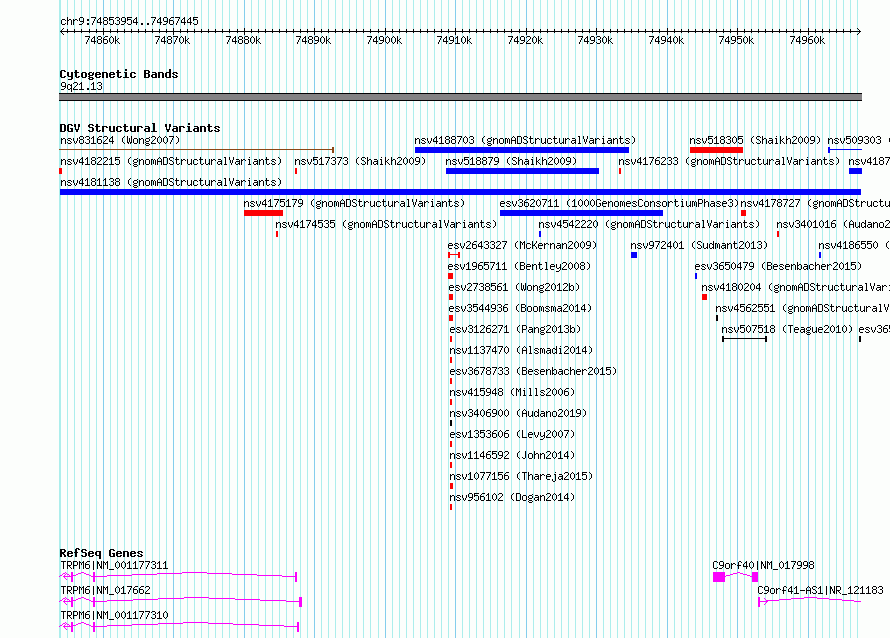This screenshot has height=638, width=890.
Task: Click nsv1146592 (John2014) label
Action: coord(512,455)
